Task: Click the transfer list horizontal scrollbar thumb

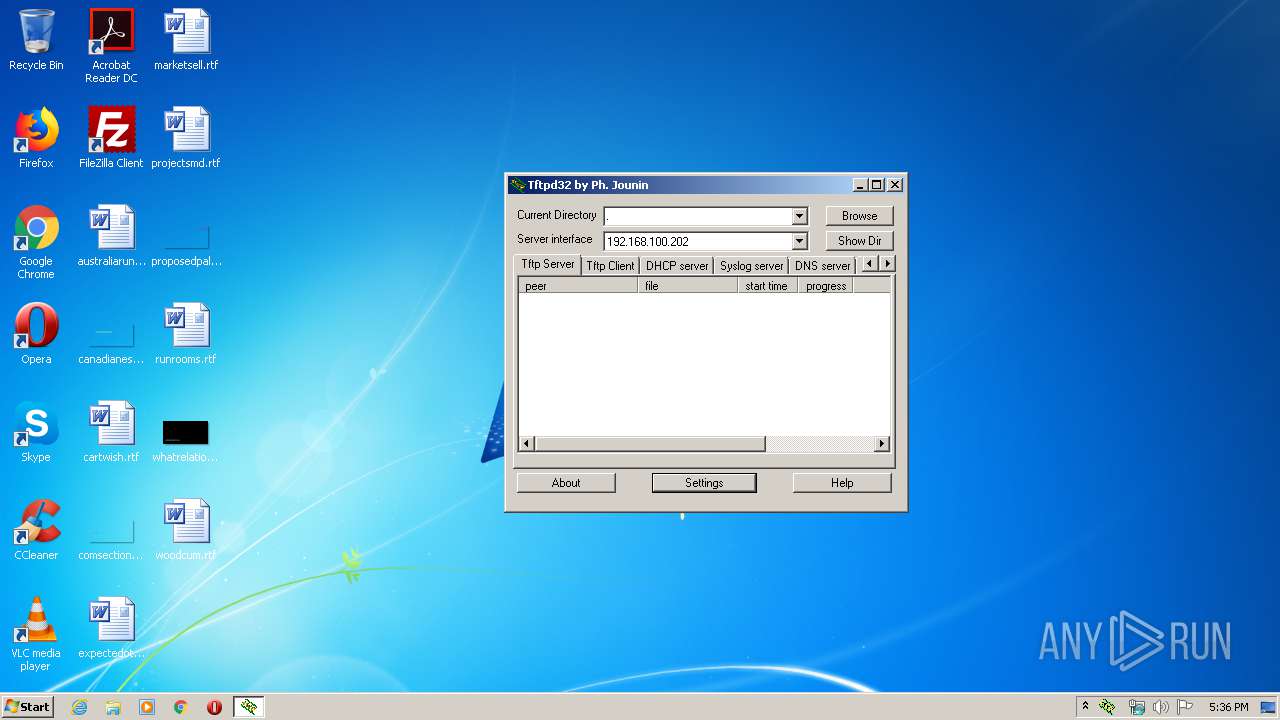Action: [650, 444]
